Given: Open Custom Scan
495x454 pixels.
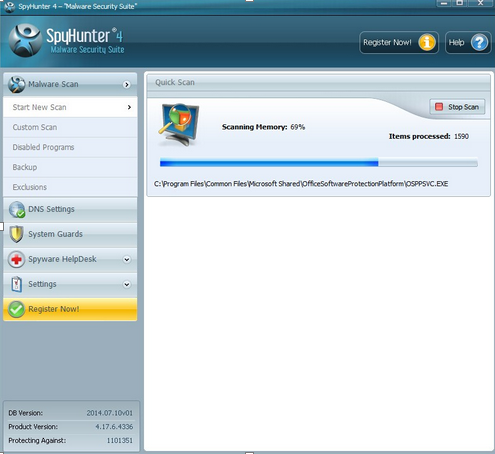Looking at the screenshot, I should click(x=70, y=127).
